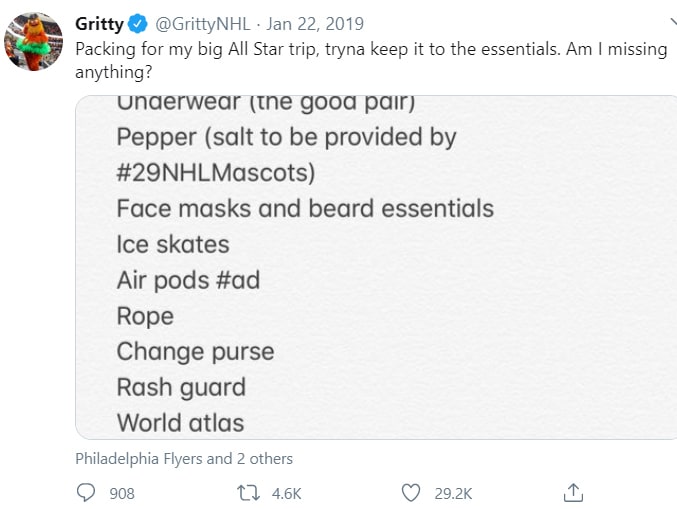Click the reply speech bubble icon
This screenshot has height=509, width=677.
coord(85,493)
